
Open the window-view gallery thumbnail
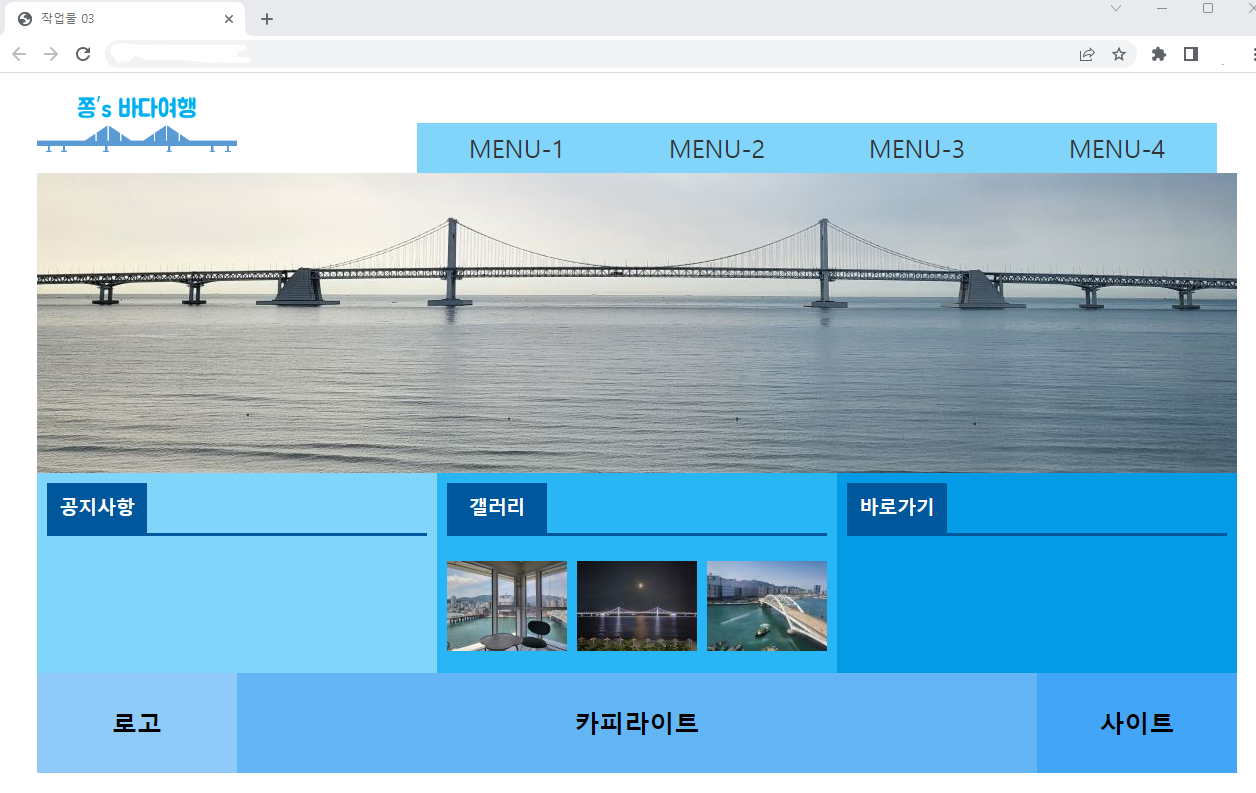pyautogui.click(x=507, y=606)
